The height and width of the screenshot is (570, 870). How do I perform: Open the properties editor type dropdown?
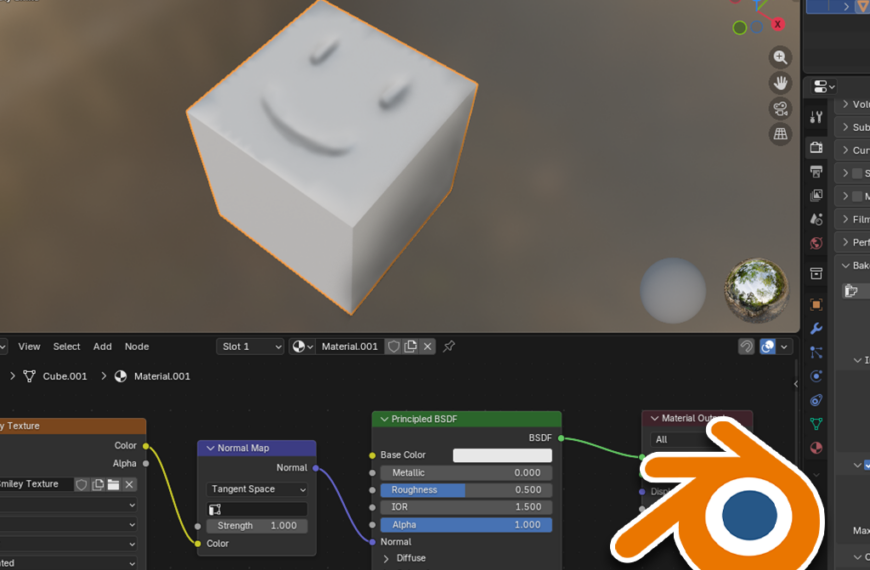pyautogui.click(x=824, y=87)
